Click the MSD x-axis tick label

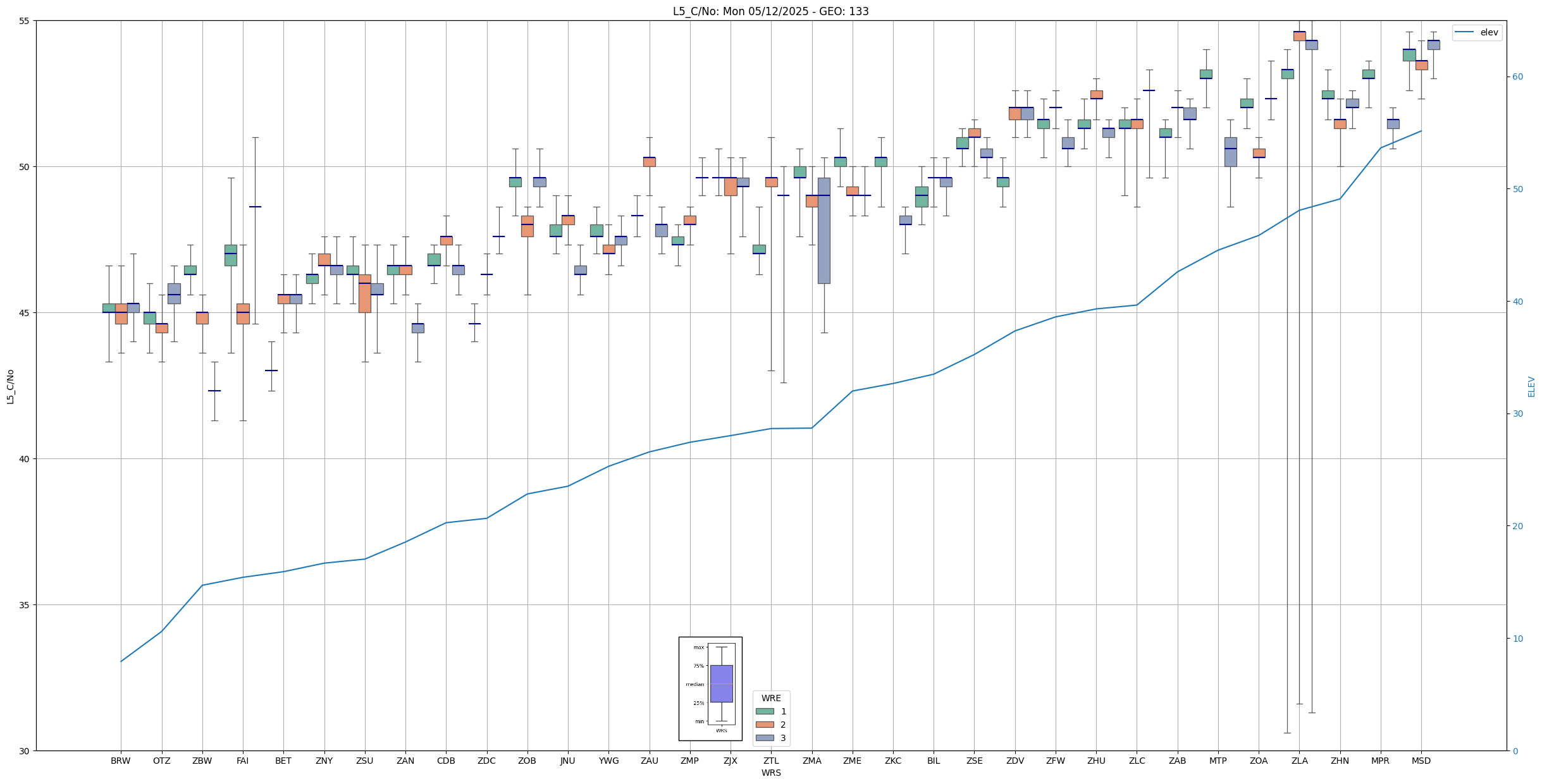click(1421, 761)
